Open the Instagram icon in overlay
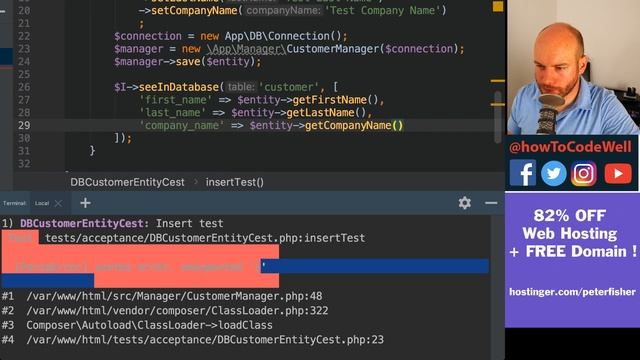Viewport: 640px width, 360px height. click(584, 173)
